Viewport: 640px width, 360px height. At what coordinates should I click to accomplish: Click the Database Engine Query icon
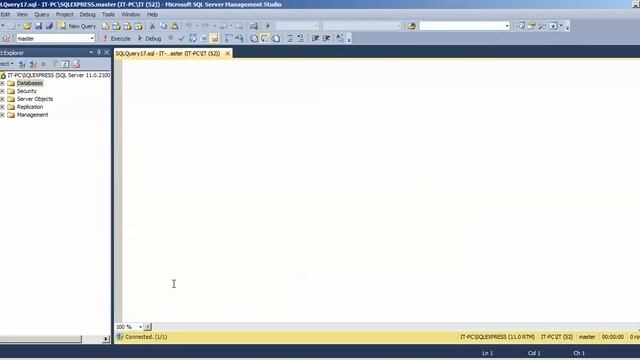coord(106,26)
